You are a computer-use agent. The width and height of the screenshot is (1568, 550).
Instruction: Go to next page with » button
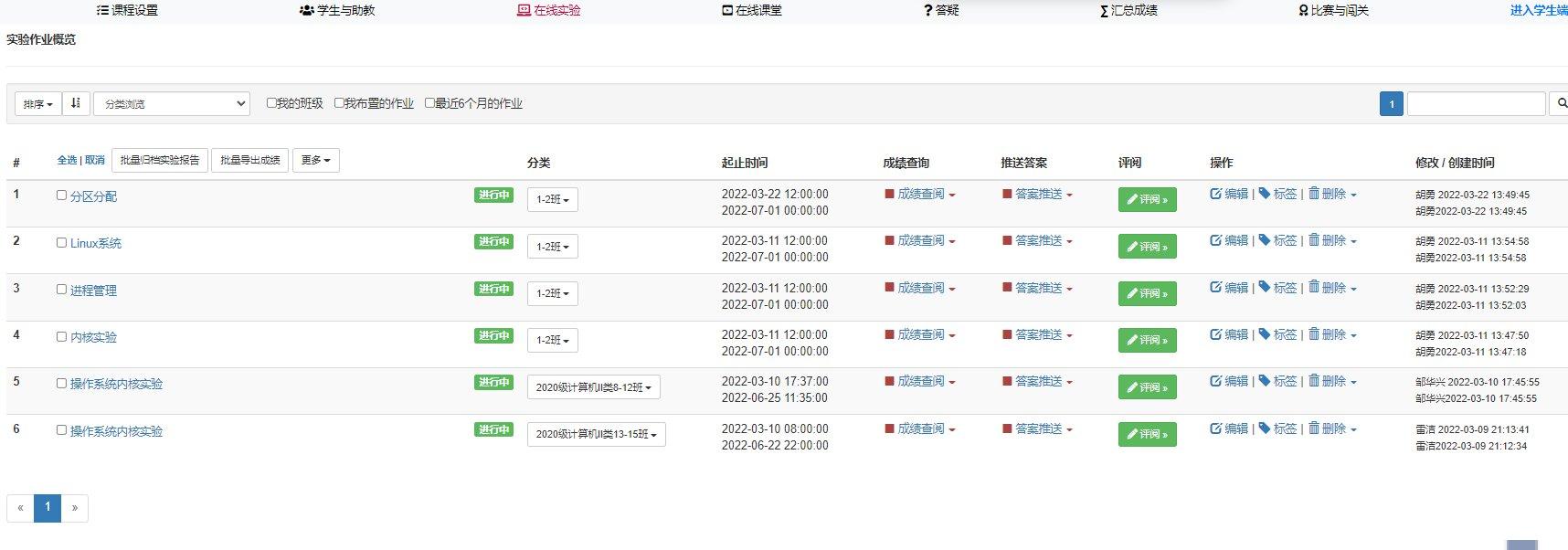(75, 508)
